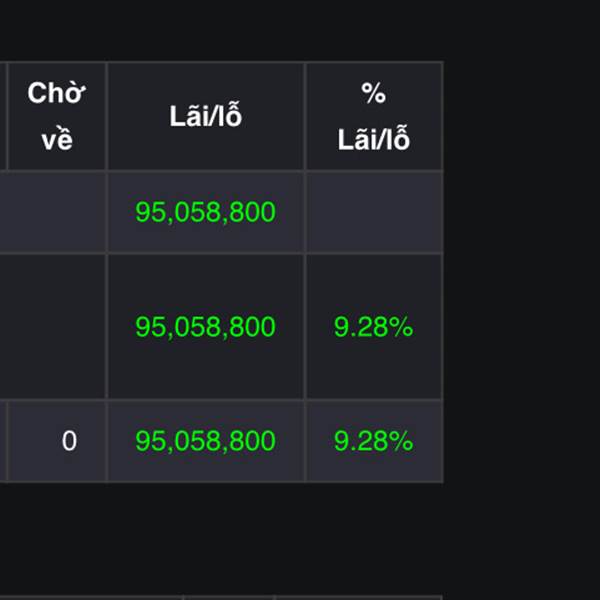Viewport: 600px width, 600px height.
Task: Click empty Chờ về cell in tall row
Action: 53,326
